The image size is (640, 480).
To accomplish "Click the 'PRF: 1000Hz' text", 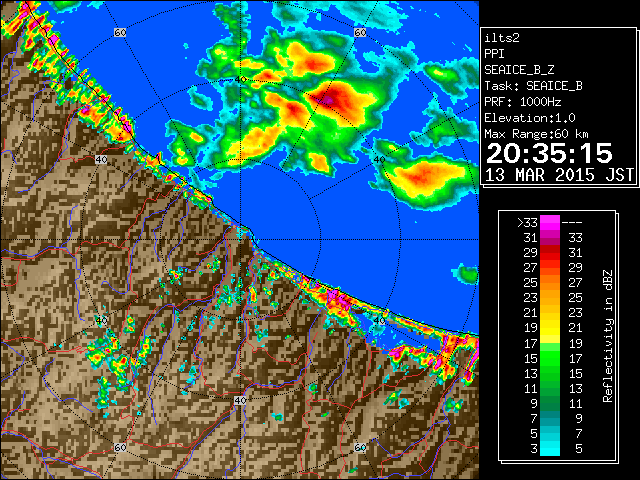I will (523, 102).
